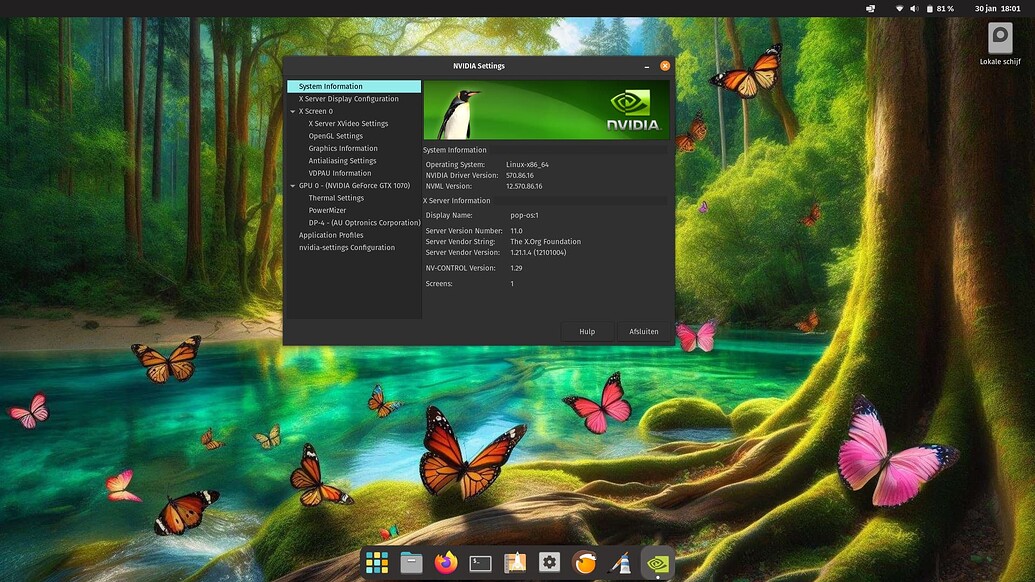Open Firefox from the dock
Image resolution: width=1035 pixels, height=582 pixels.
[445, 562]
